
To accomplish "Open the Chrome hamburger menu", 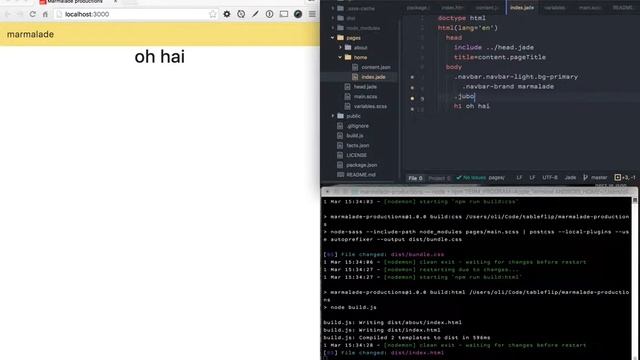I will click(x=312, y=14).
